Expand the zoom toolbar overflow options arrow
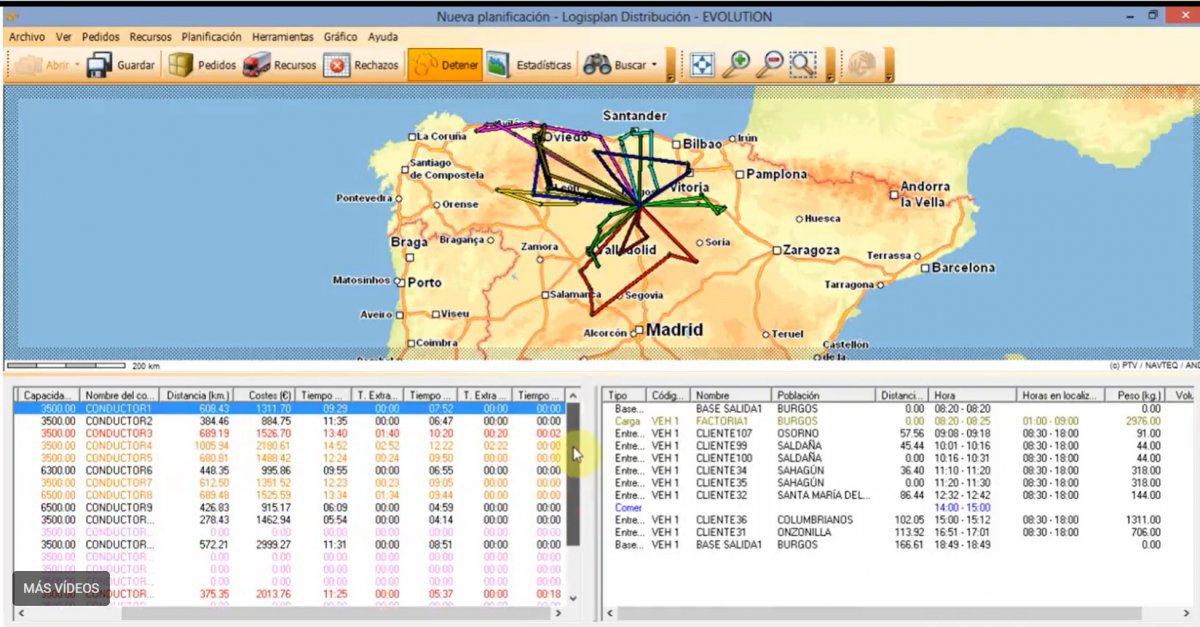Image resolution: width=1200 pixels, height=627 pixels. (829, 76)
